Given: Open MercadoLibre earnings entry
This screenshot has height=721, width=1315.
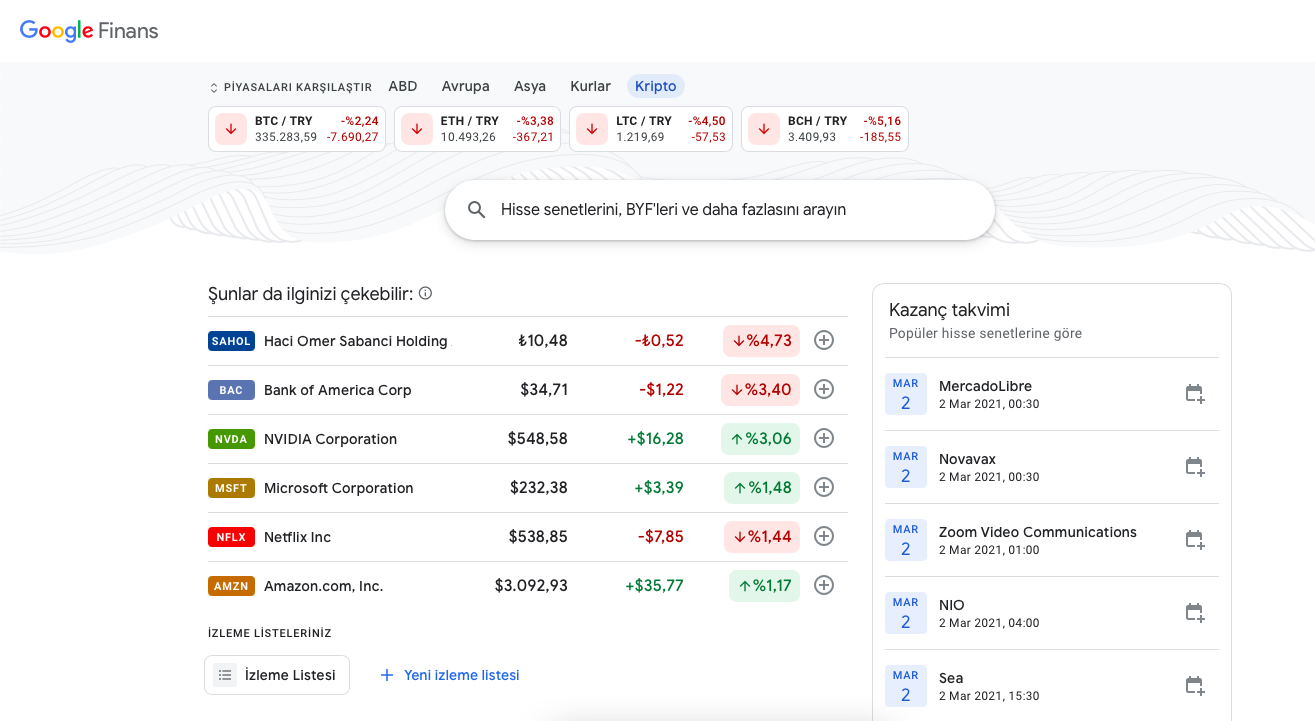Looking at the screenshot, I should (1052, 394).
